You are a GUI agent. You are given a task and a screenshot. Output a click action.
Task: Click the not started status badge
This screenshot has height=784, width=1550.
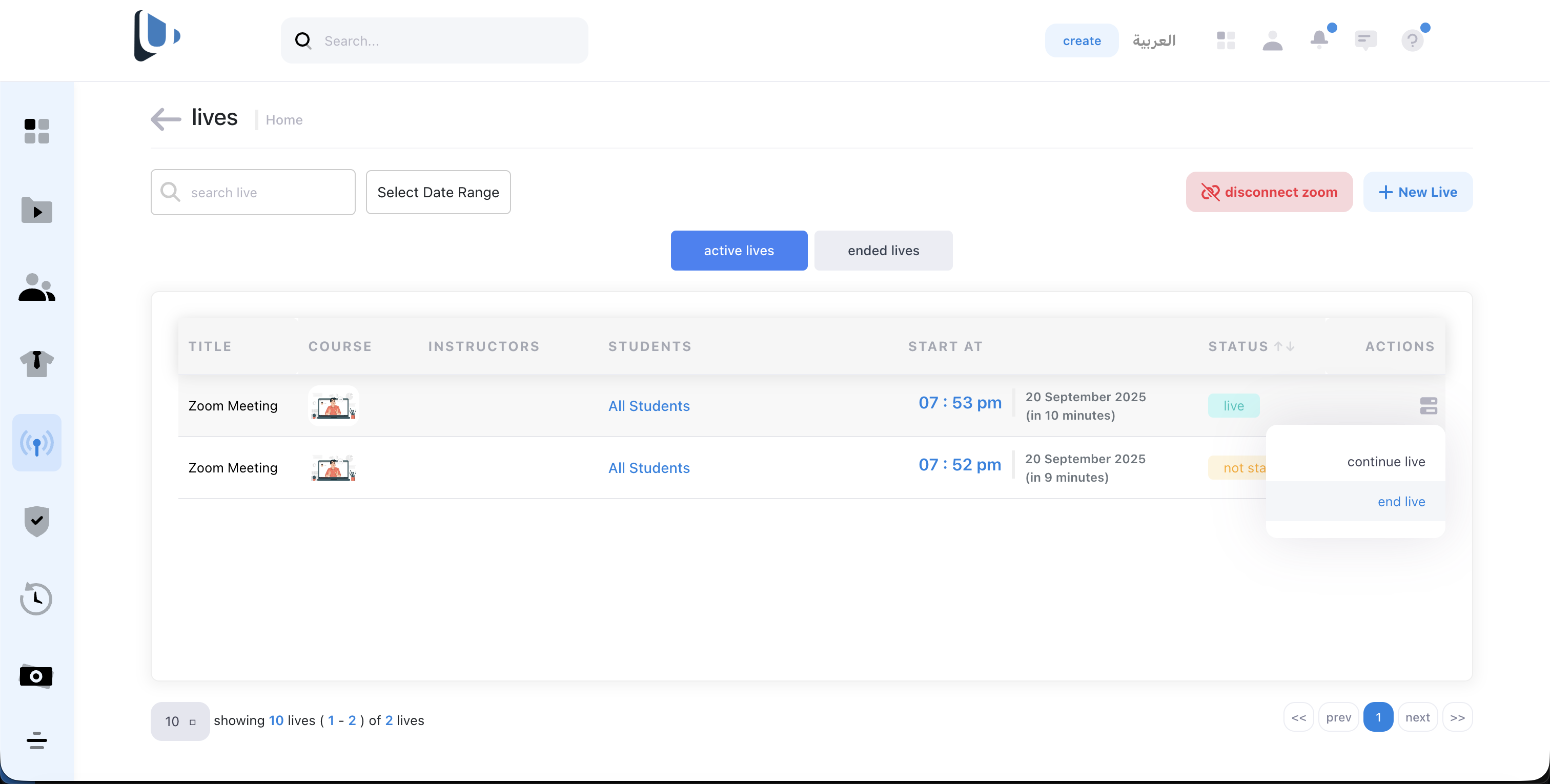coord(1237,467)
